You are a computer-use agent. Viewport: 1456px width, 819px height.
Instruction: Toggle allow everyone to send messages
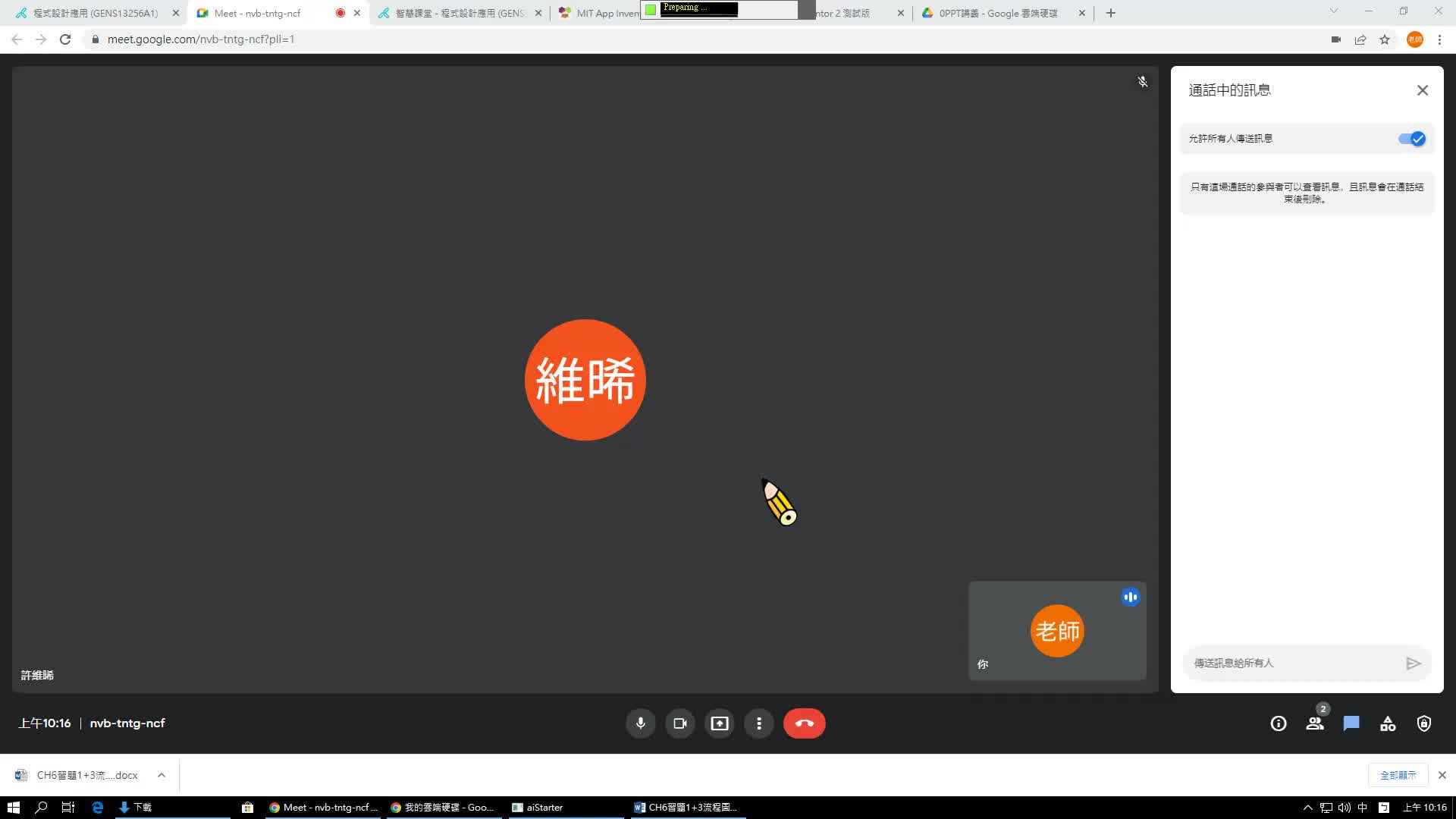(1412, 139)
